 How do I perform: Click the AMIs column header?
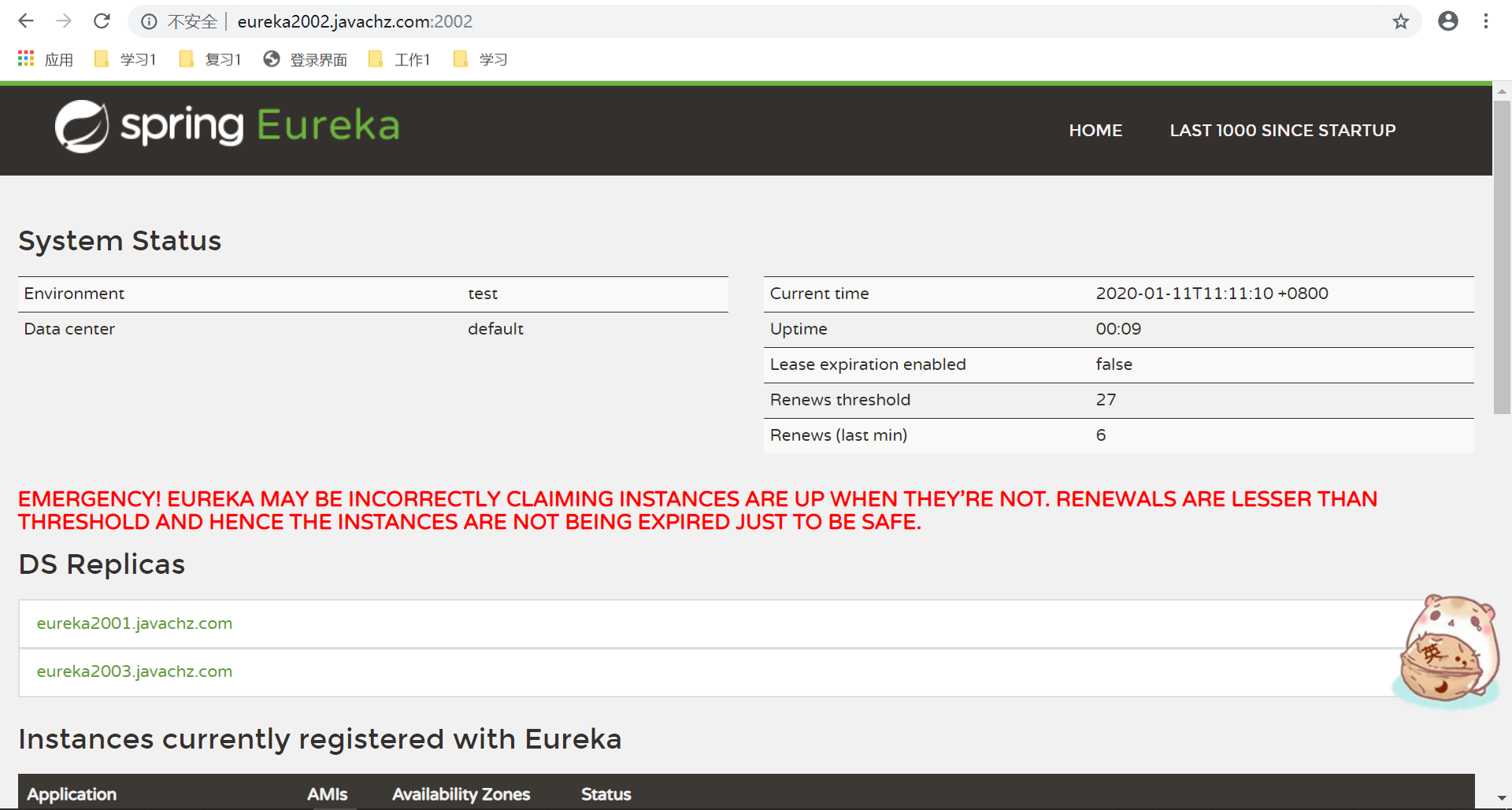tap(327, 794)
